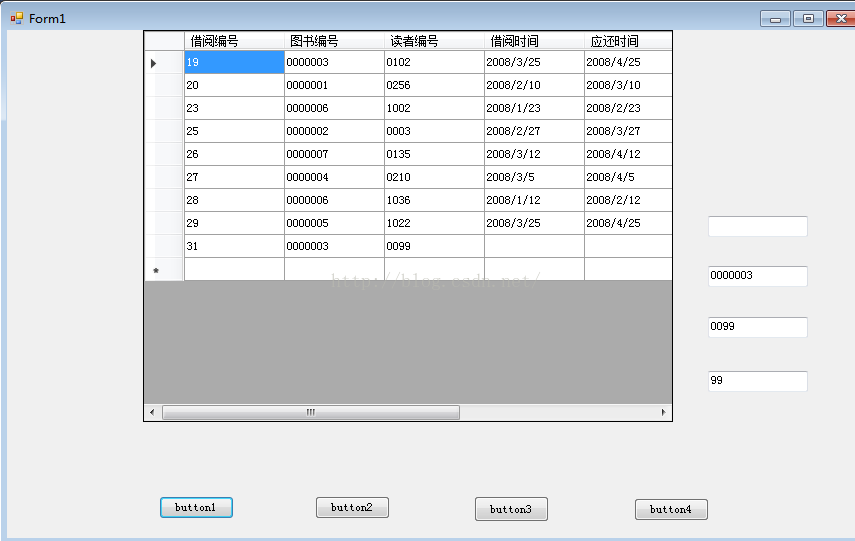Viewport: 855px width, 541px height.
Task: Select the reader number cell 0135
Action: [x=435, y=154]
